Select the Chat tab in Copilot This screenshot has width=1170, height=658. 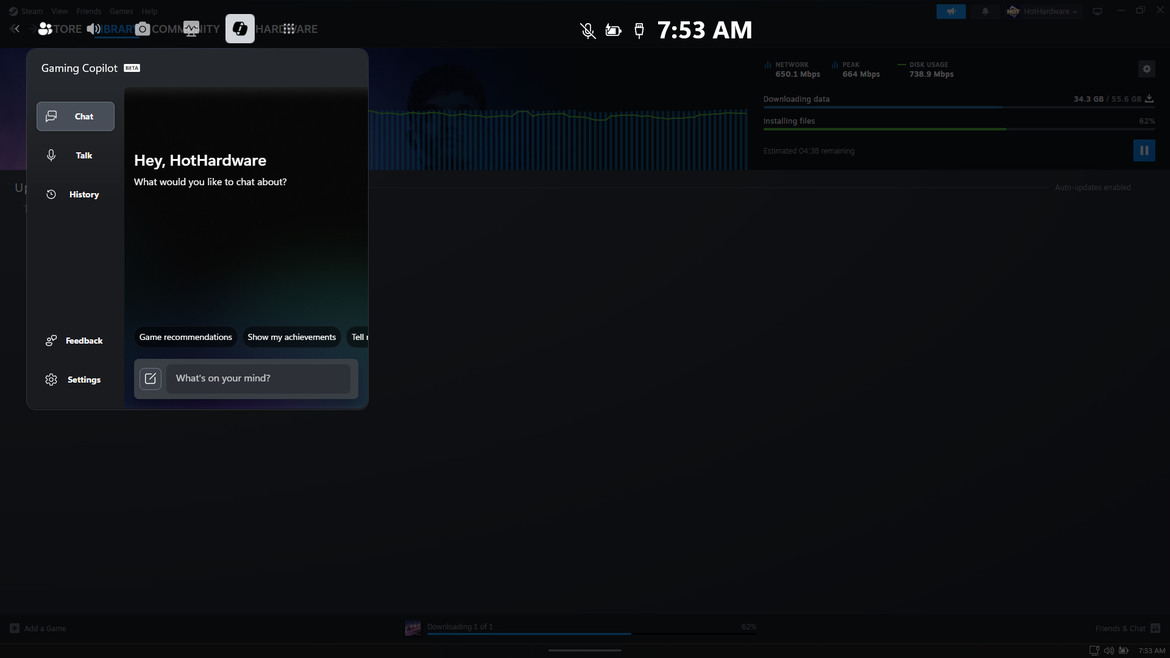tap(75, 117)
